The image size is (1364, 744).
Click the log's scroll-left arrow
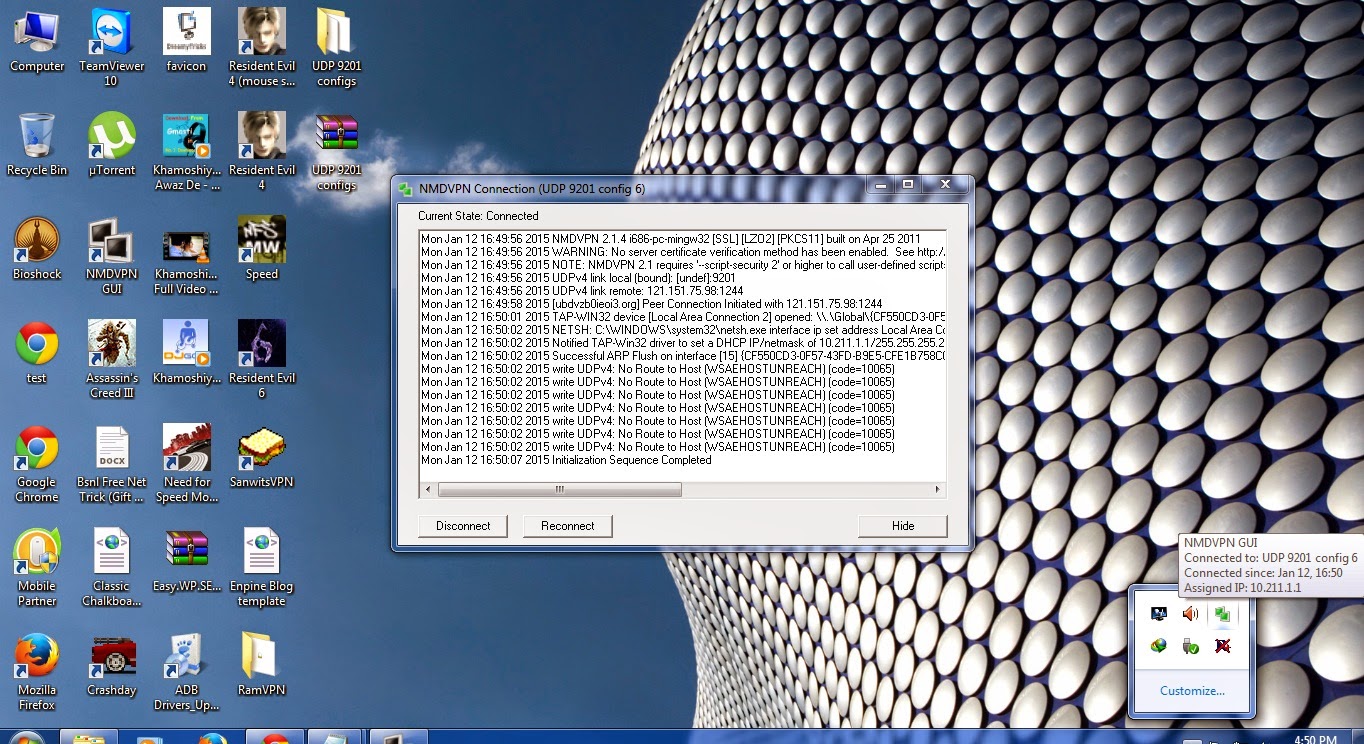428,490
